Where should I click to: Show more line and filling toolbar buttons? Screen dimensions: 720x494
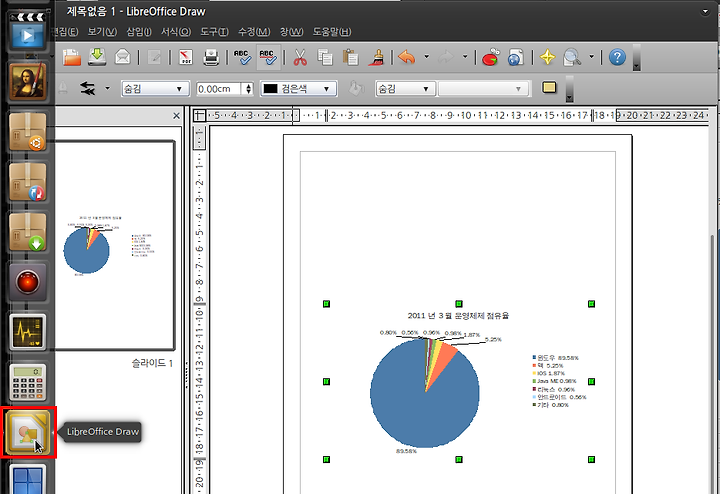[x=569, y=89]
